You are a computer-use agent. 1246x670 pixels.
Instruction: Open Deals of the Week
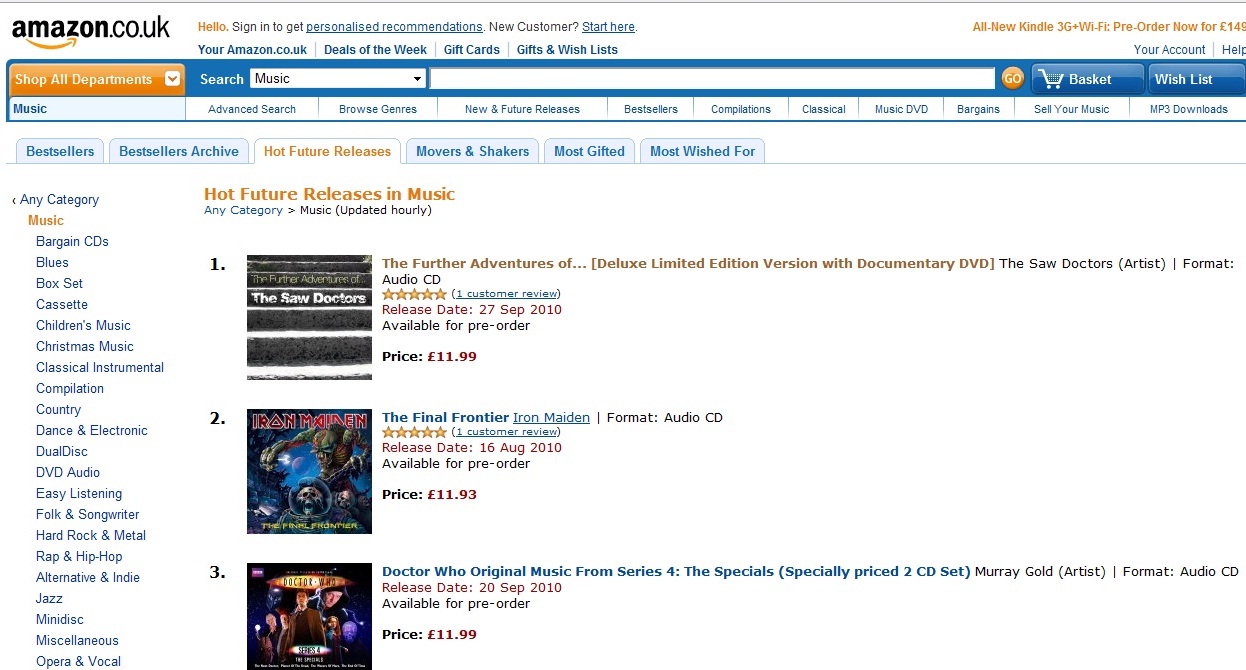(x=375, y=49)
